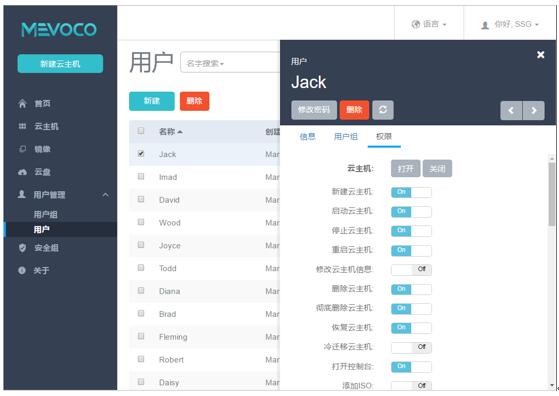Screen dimensions: 559x396
Task: Check the David row checkbox
Action: pos(141,199)
